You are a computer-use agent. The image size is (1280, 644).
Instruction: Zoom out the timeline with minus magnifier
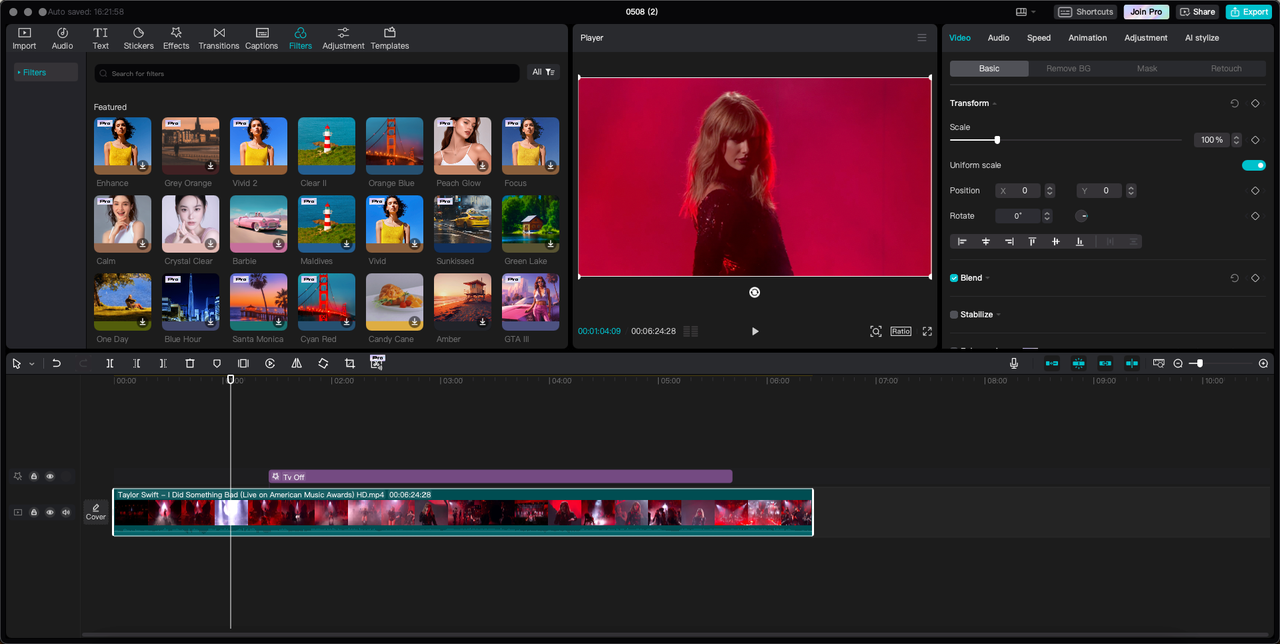[x=1178, y=364]
